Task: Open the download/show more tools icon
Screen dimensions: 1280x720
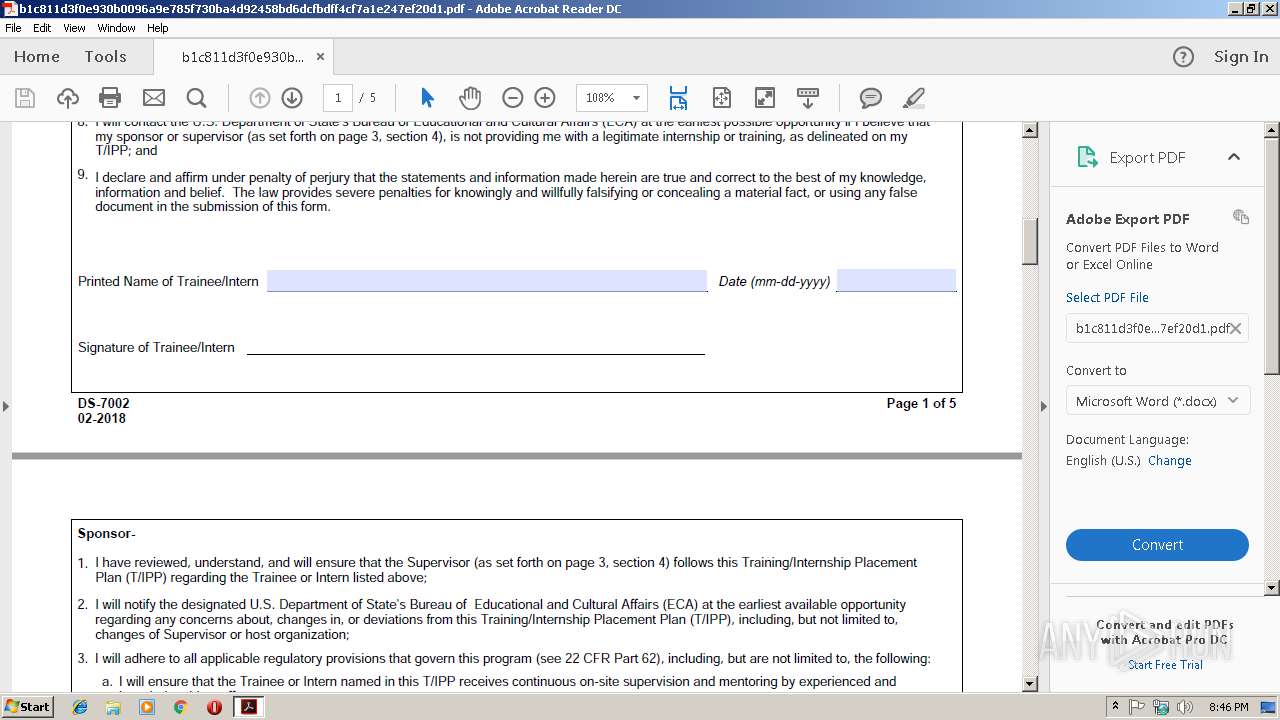Action: click(x=807, y=98)
